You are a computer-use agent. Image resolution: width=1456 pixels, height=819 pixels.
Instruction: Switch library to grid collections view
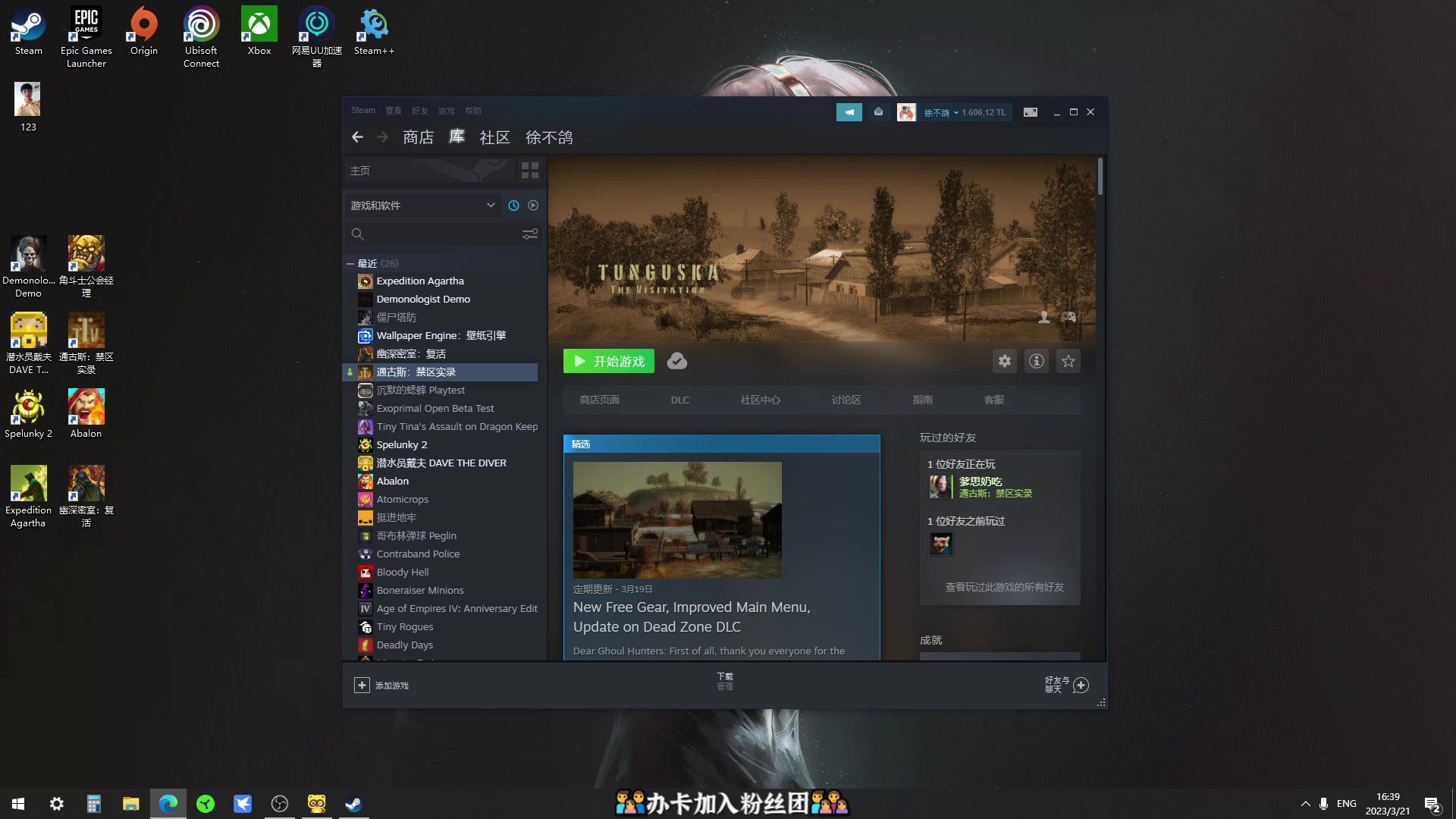[530, 171]
